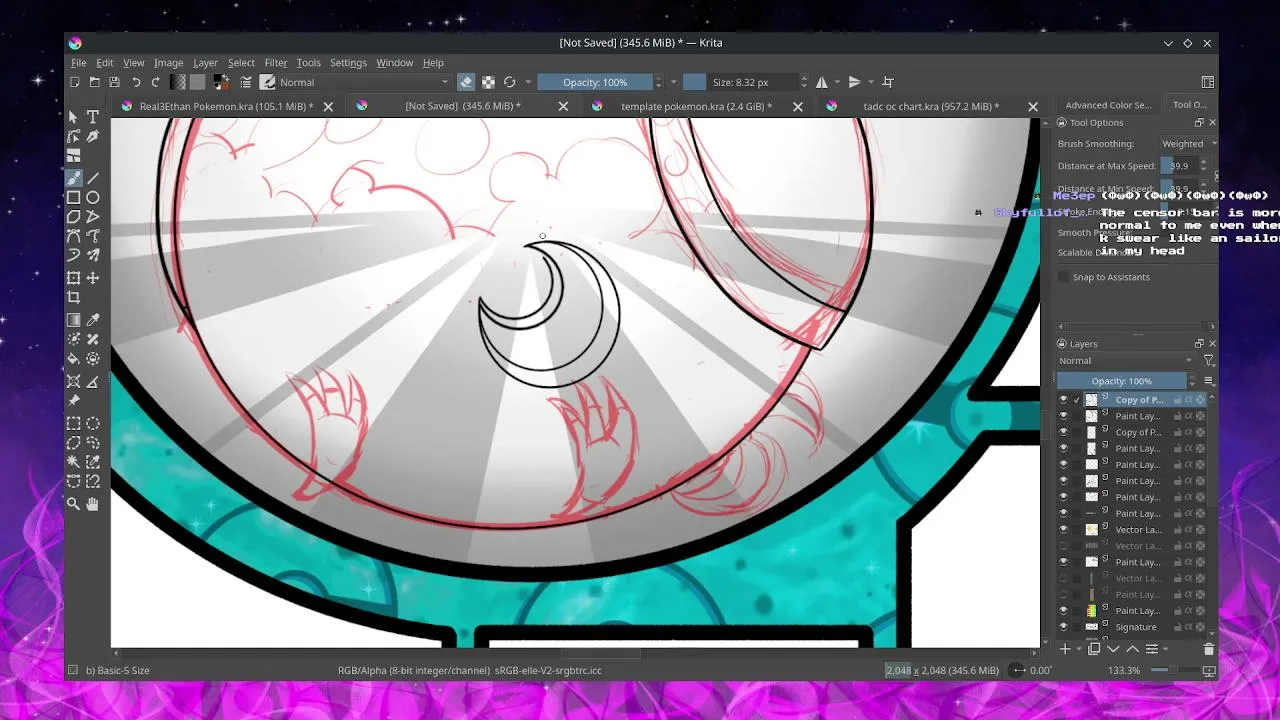Screen dimensions: 1280x720
Task: Select the Zoom magnifier tool
Action: [x=73, y=505]
